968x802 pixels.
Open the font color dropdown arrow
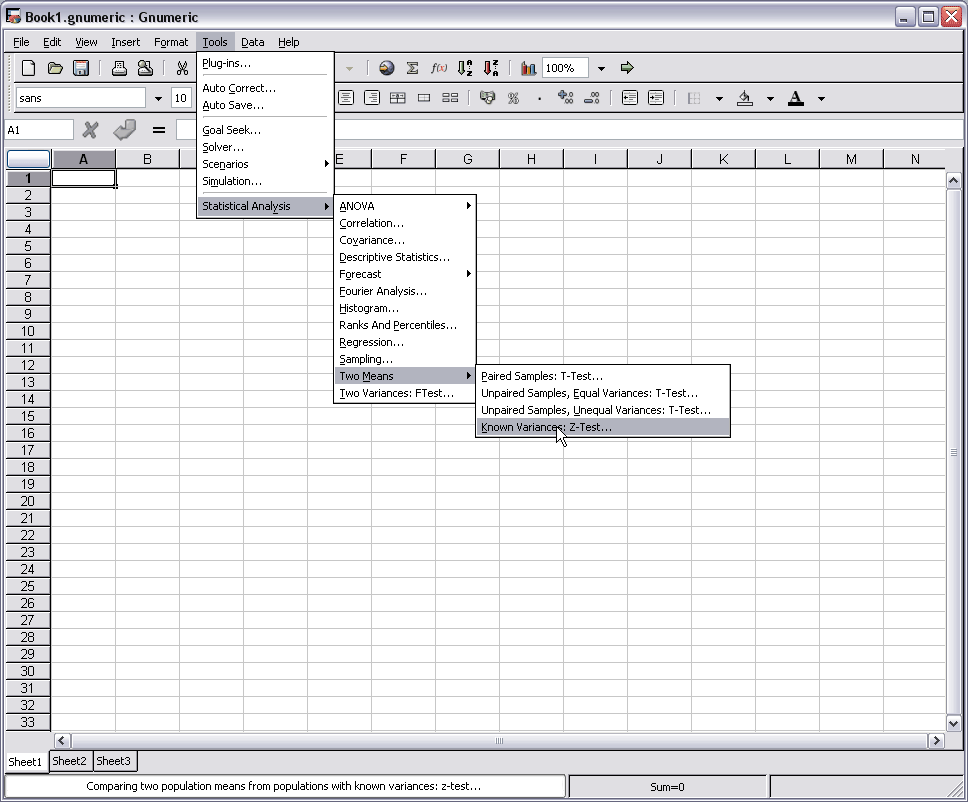(x=820, y=97)
